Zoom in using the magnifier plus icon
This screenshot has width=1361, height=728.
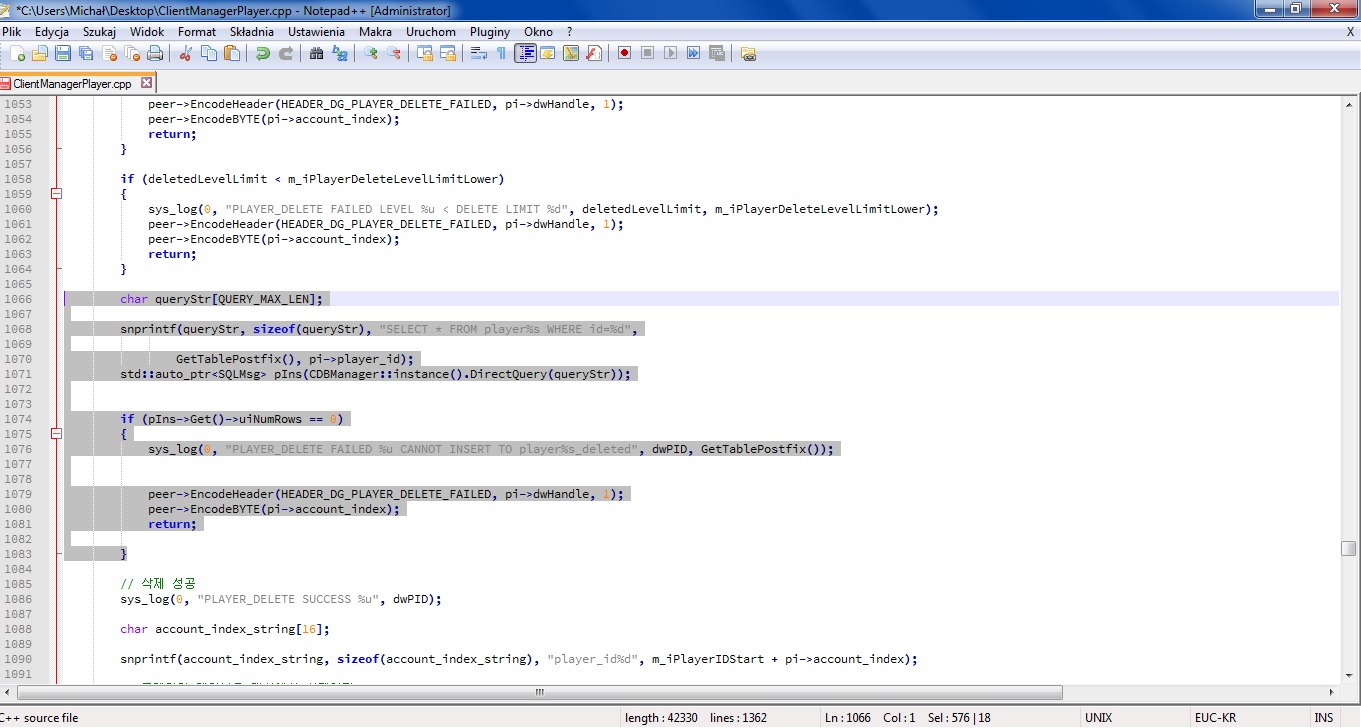click(371, 53)
